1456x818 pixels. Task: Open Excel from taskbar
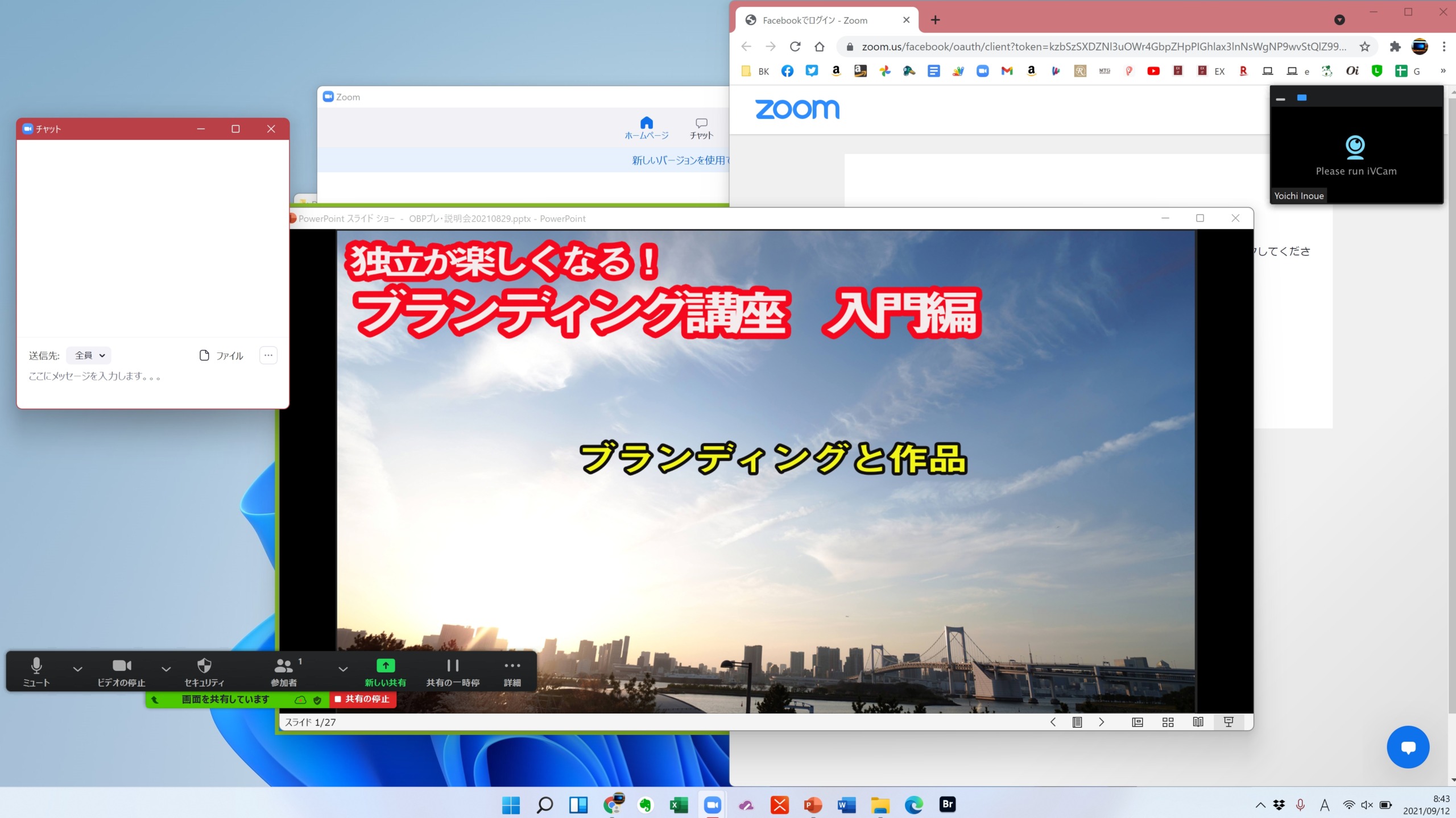(679, 804)
